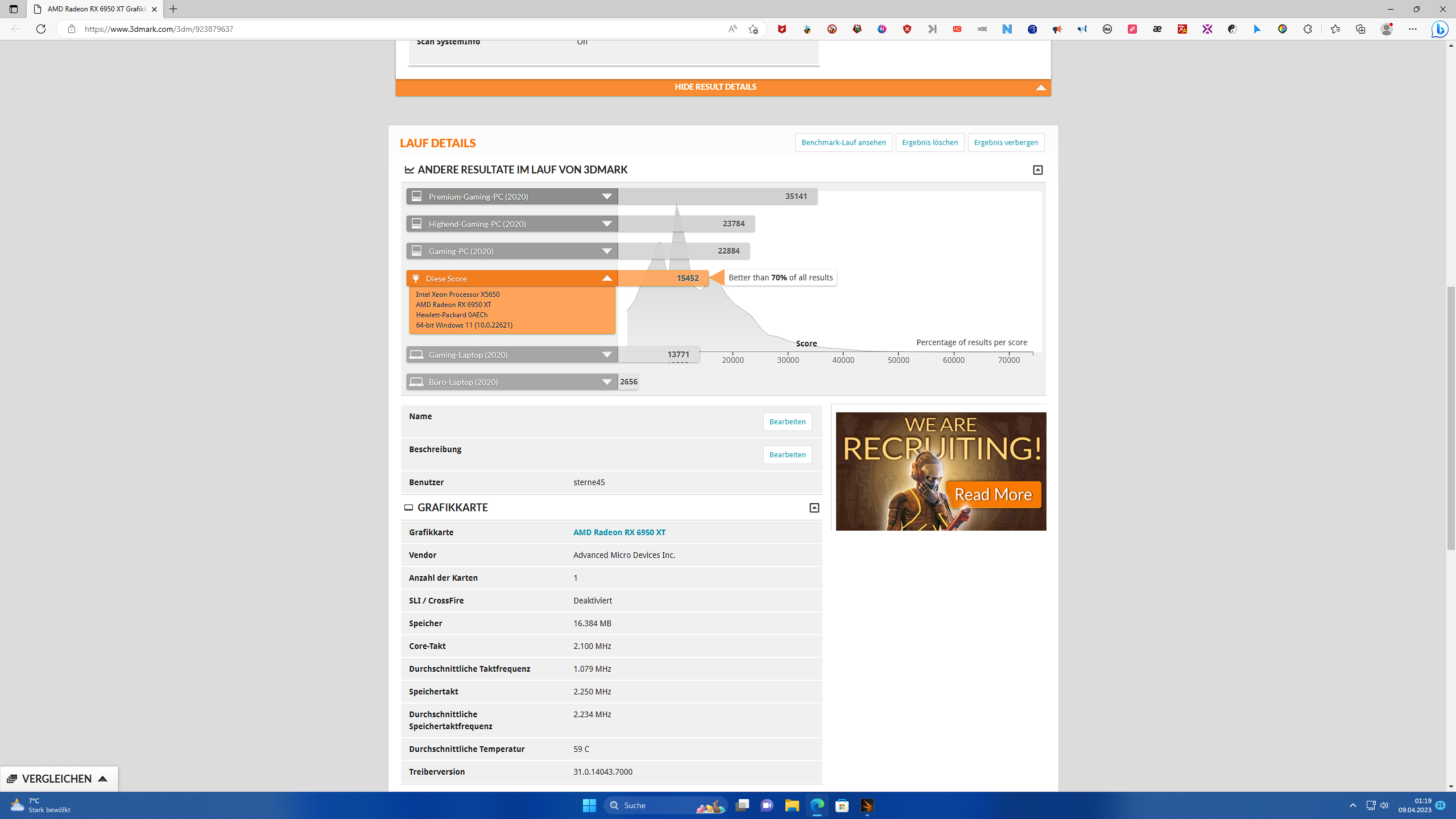
Task: Open browser settings three-dots menu
Action: 1412,29
